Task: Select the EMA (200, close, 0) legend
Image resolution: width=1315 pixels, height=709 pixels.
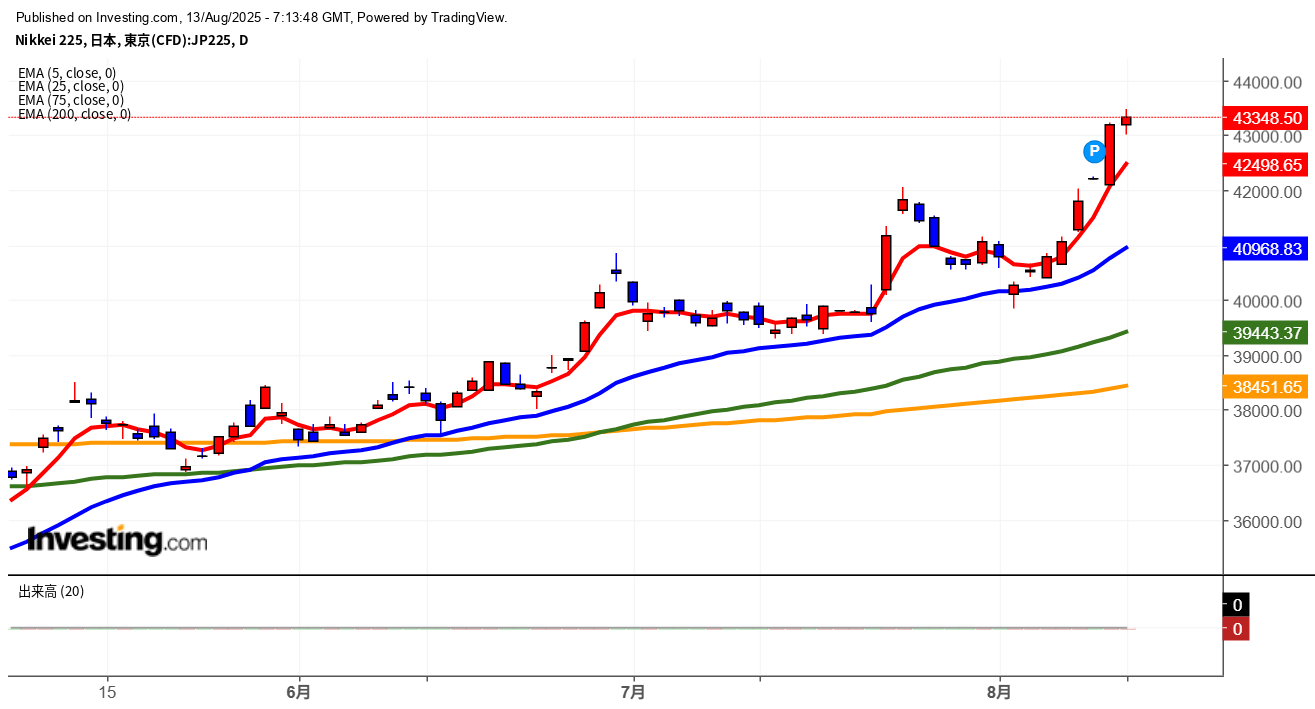Action: (x=74, y=114)
